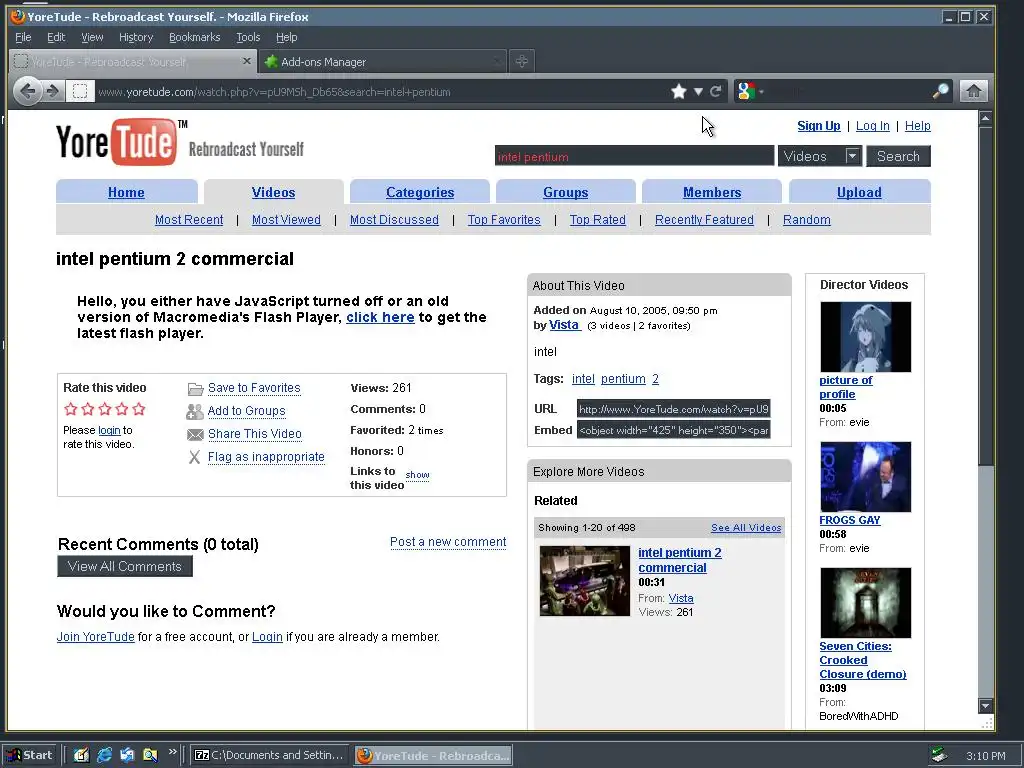Image resolution: width=1024 pixels, height=768 pixels.
Task: Click 'click here' to get Flash player
Action: pos(380,317)
